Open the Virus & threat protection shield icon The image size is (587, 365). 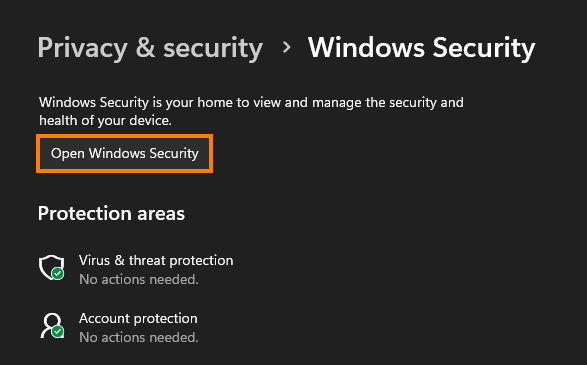pos(52,267)
